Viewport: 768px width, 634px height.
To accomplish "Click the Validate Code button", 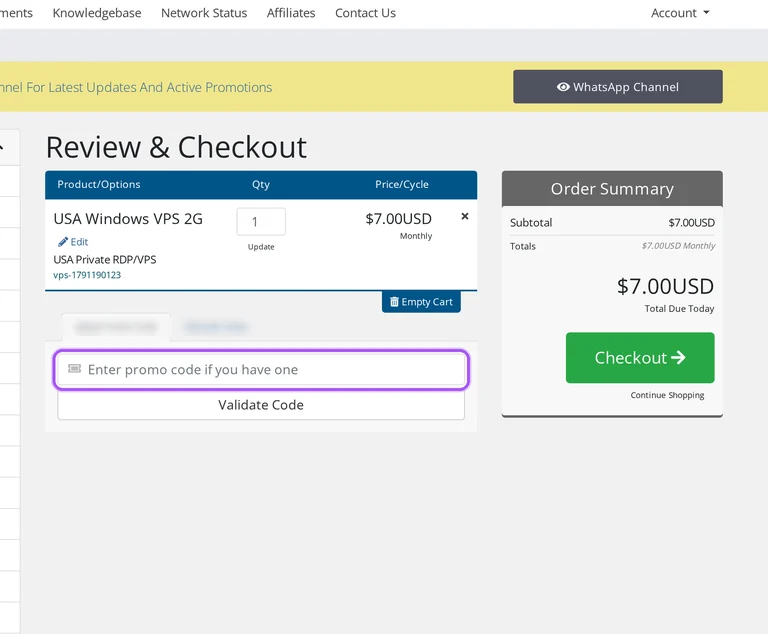I will [x=261, y=405].
